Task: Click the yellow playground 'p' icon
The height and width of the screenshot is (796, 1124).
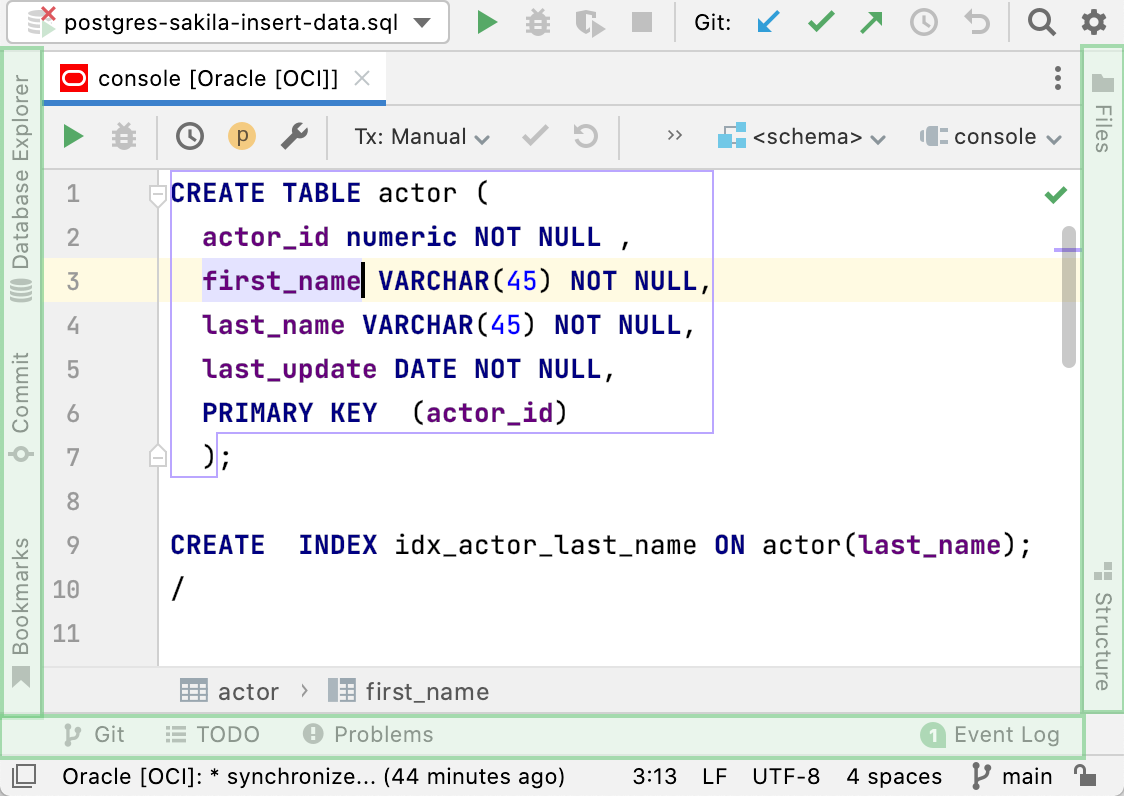Action: (241, 137)
